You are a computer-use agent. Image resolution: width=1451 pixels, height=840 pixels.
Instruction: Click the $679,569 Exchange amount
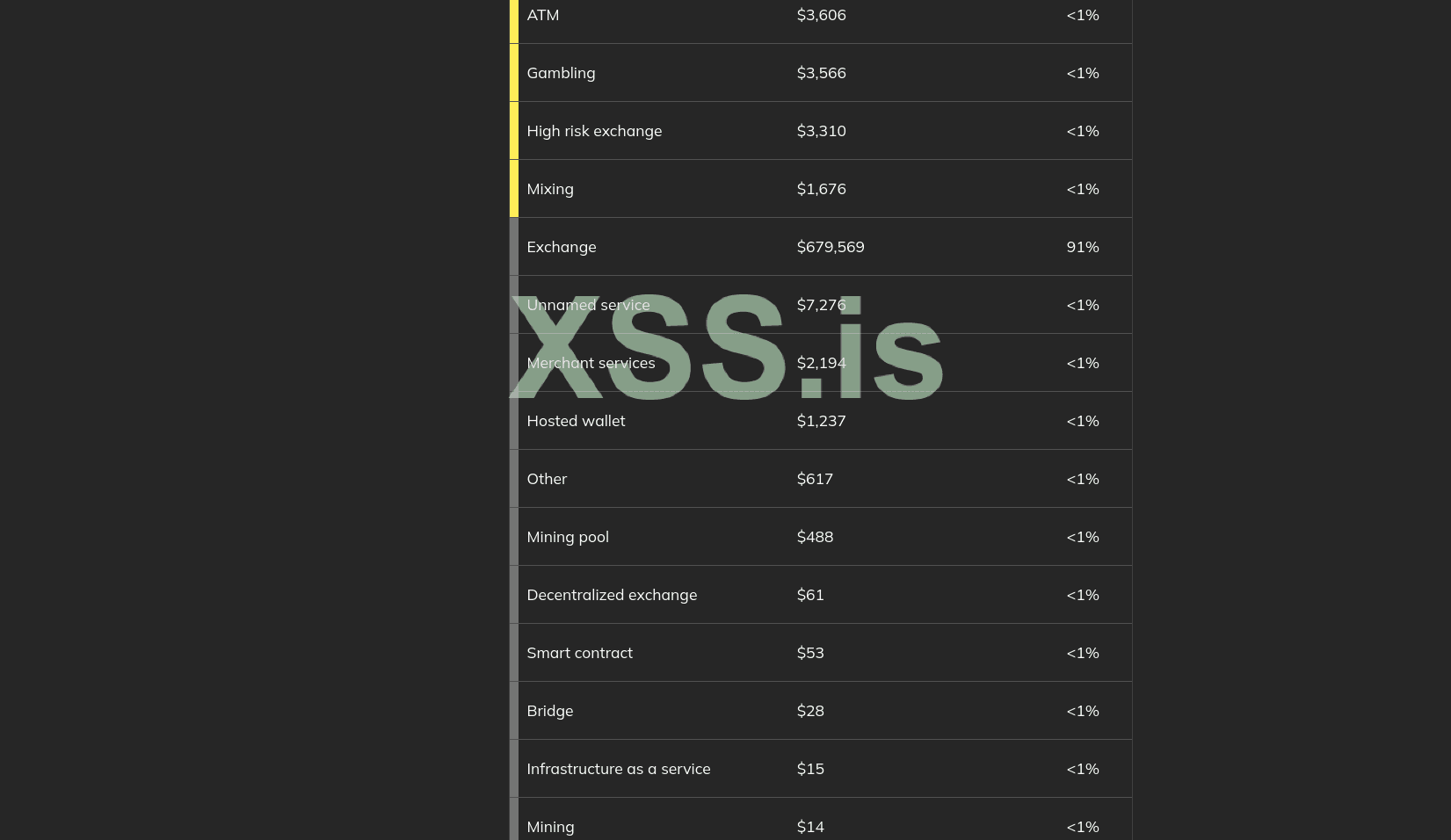coord(831,247)
